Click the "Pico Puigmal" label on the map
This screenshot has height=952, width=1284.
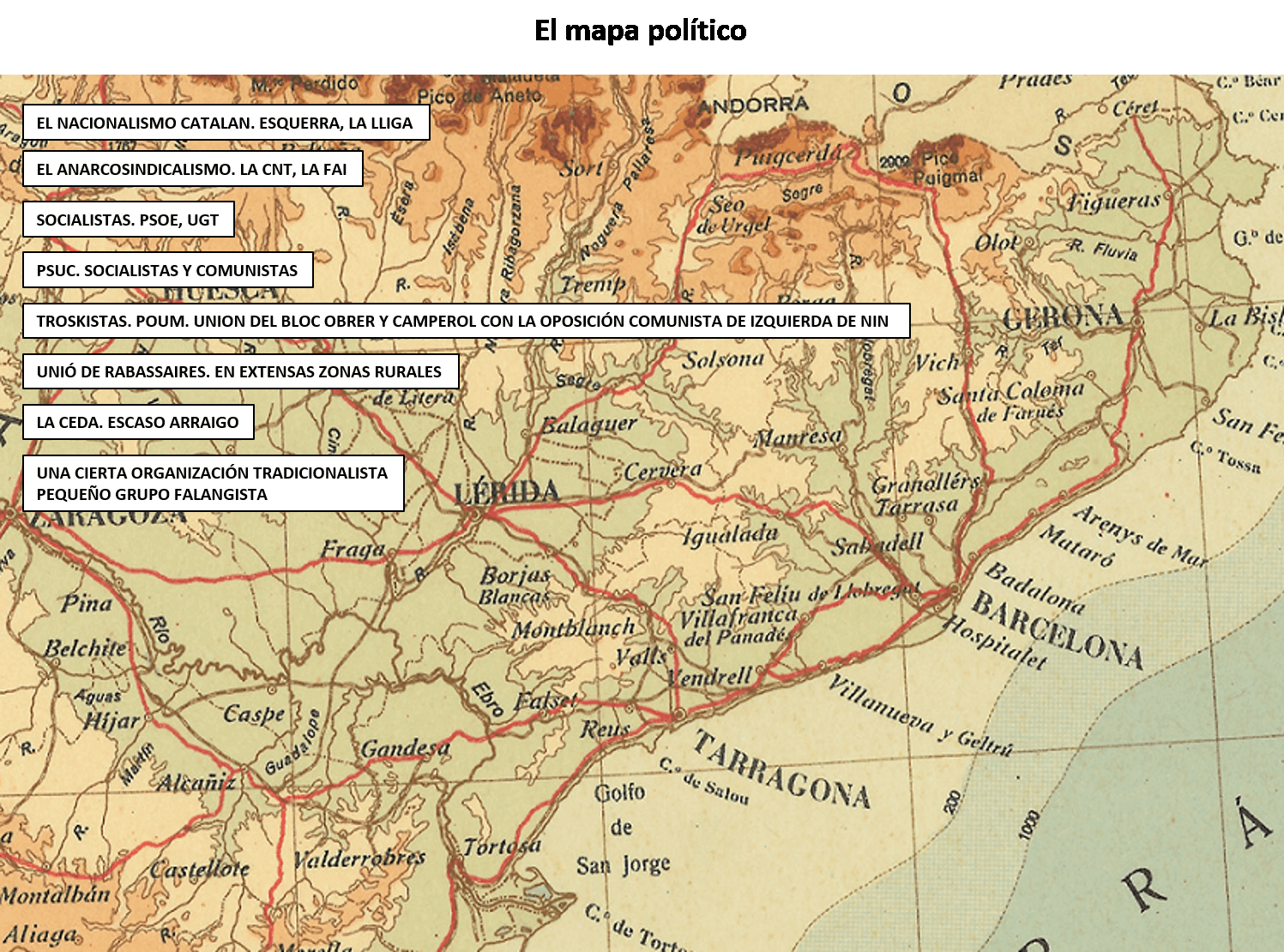point(947,168)
